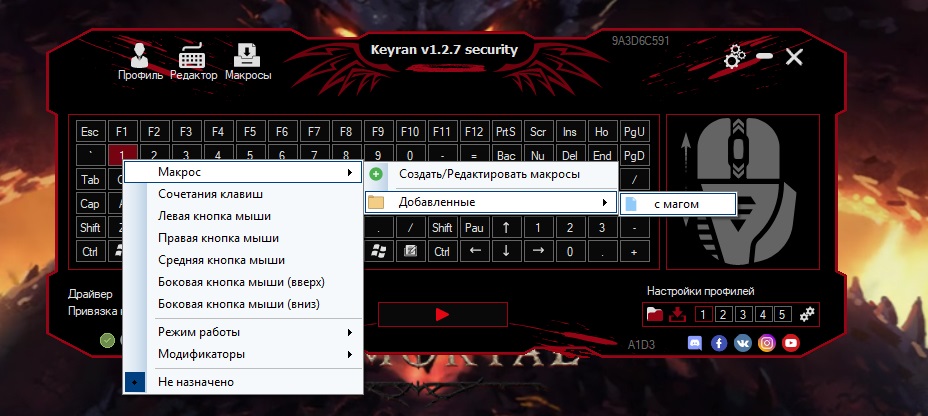This screenshot has width=928, height=416.
Task: Select the End key
Action: 602,156
